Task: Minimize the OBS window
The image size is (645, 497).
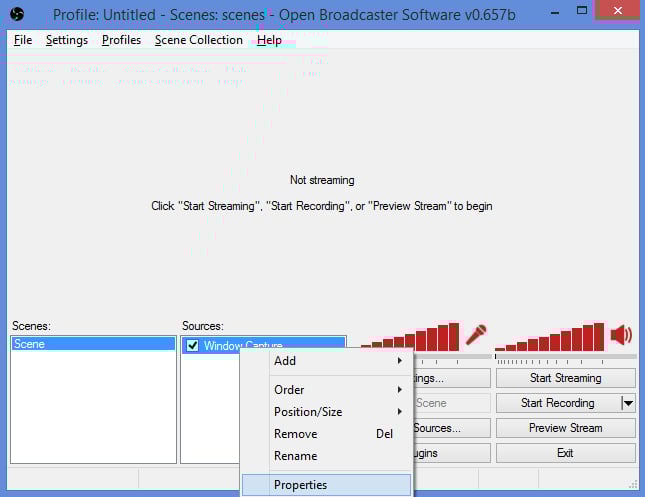Action: (555, 12)
